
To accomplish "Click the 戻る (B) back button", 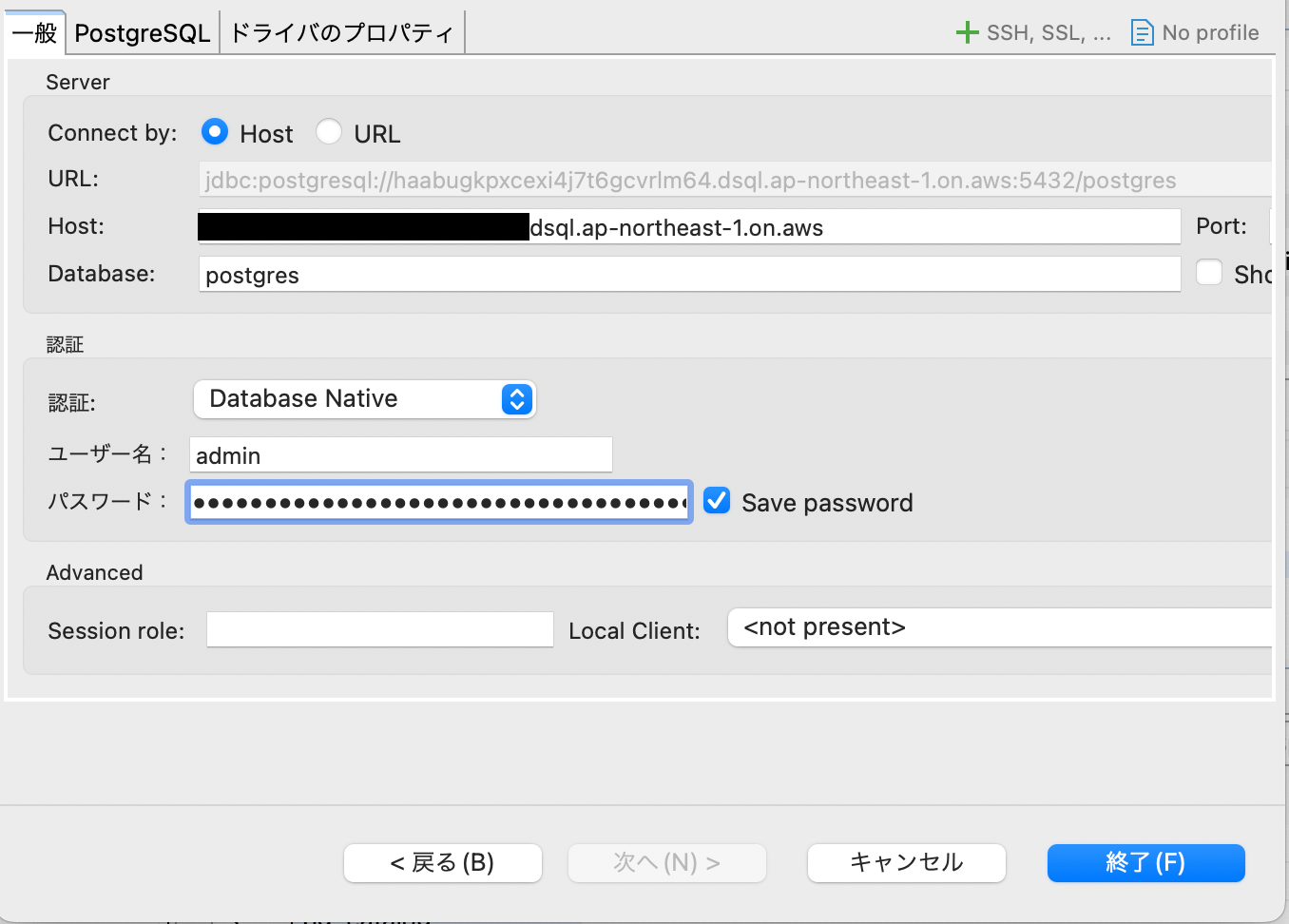I will click(443, 862).
